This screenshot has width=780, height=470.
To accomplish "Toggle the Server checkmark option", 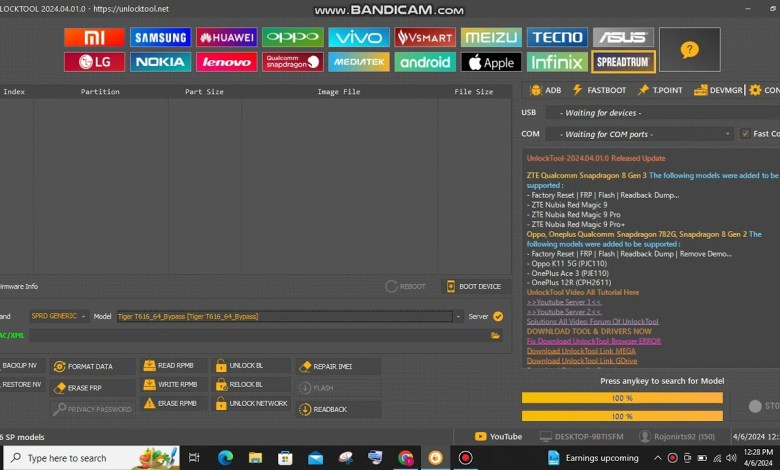I will pos(498,316).
